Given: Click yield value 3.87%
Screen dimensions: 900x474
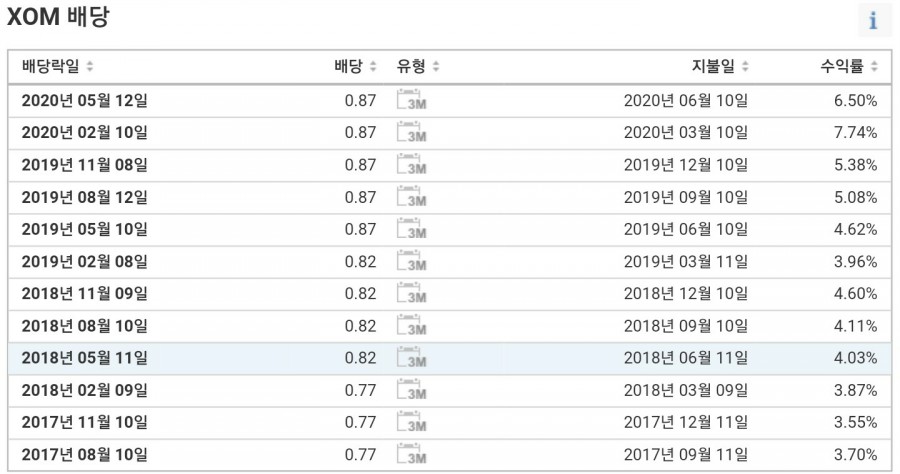Looking at the screenshot, I should 855,390.
